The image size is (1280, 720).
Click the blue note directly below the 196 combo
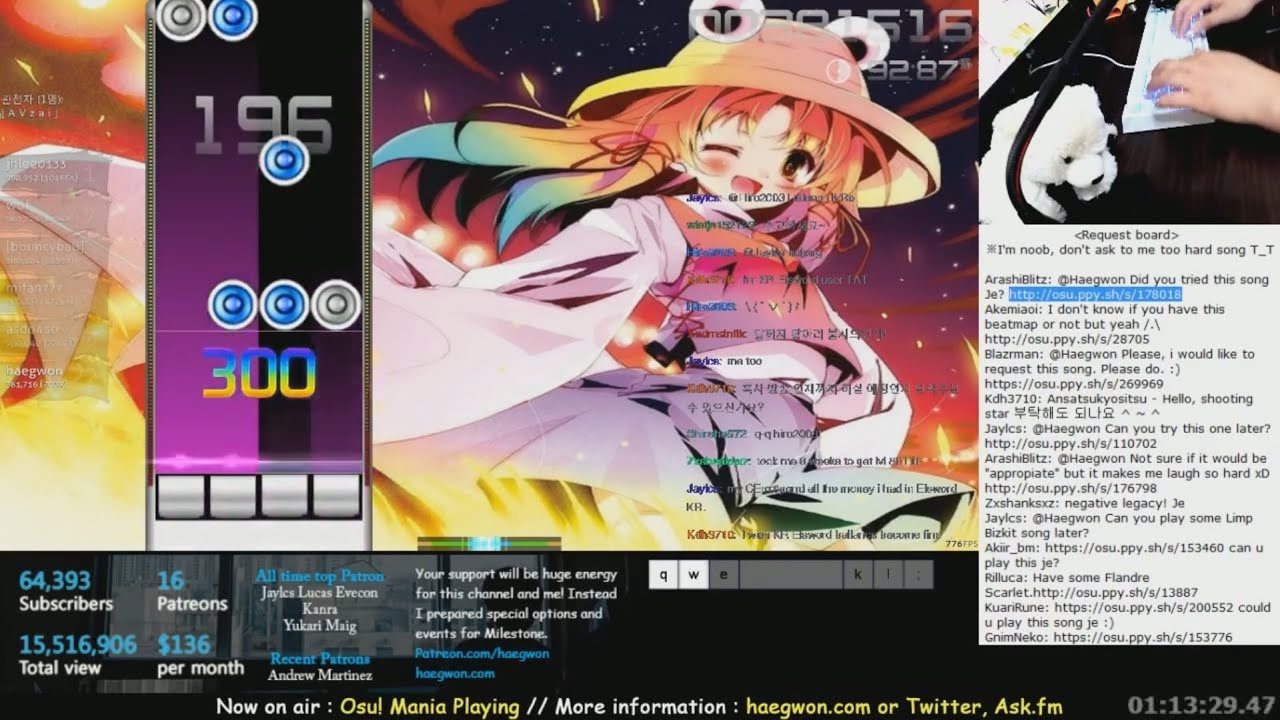[x=284, y=160]
